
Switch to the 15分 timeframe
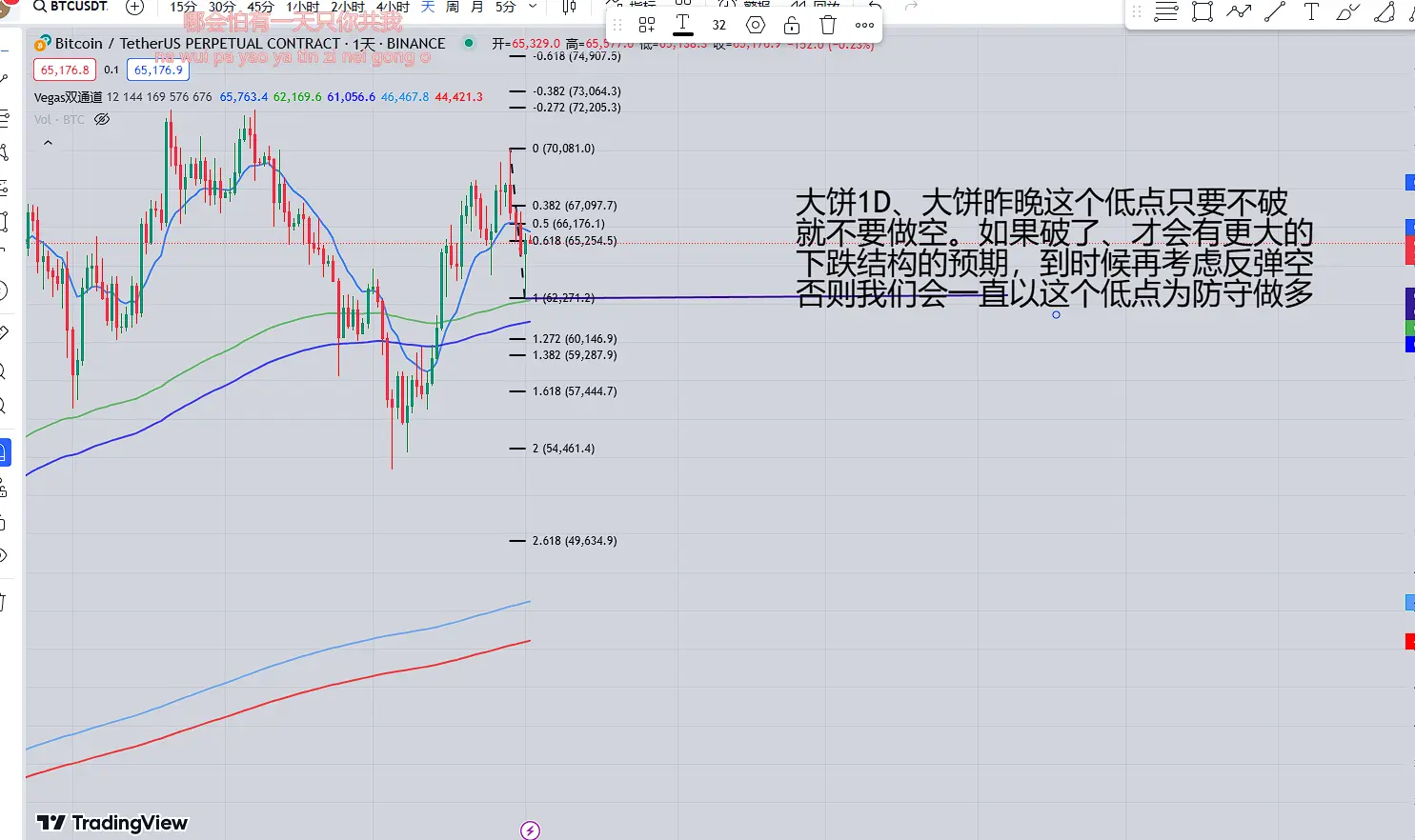coord(183,7)
